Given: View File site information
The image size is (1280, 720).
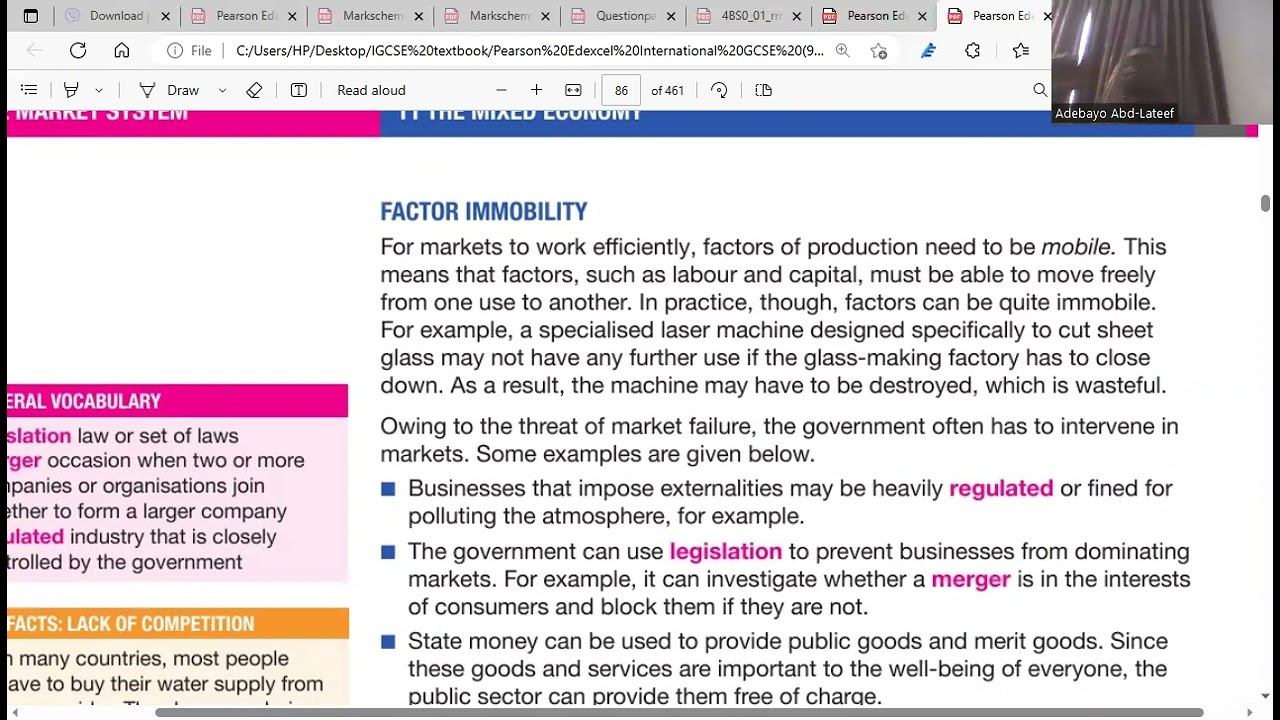Looking at the screenshot, I should tap(190, 51).
